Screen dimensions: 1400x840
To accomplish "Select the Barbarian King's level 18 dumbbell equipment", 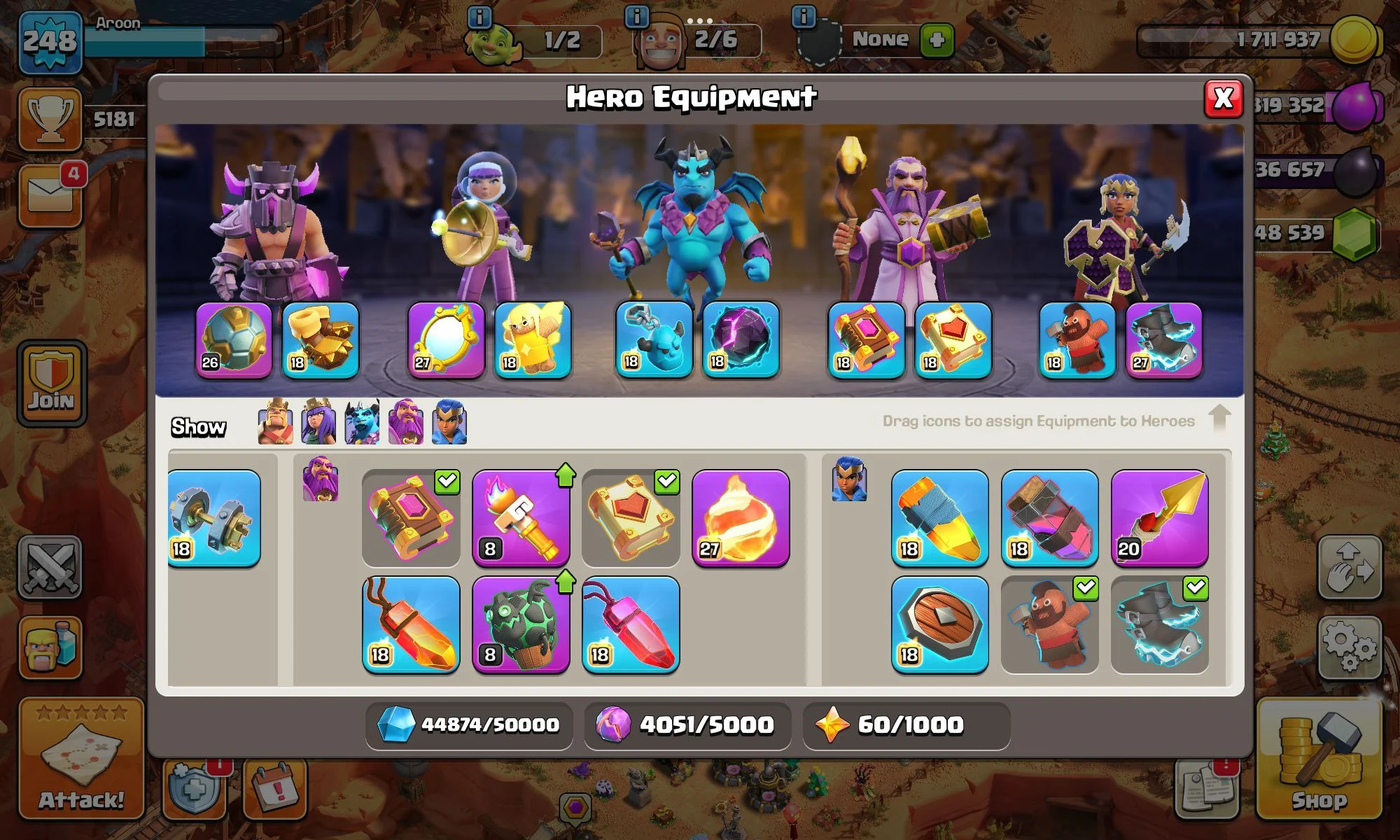I will click(214, 518).
